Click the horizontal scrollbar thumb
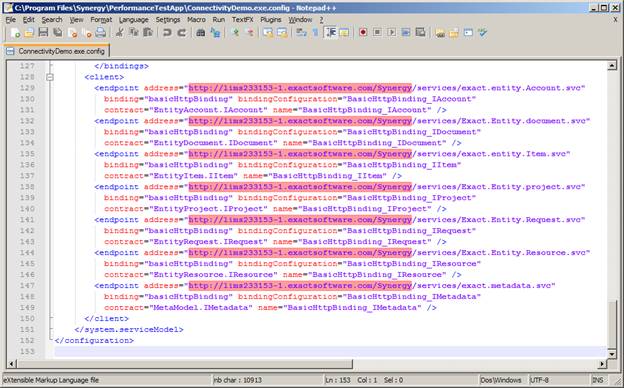Viewport: 624px width, 388px height. pos(185,363)
